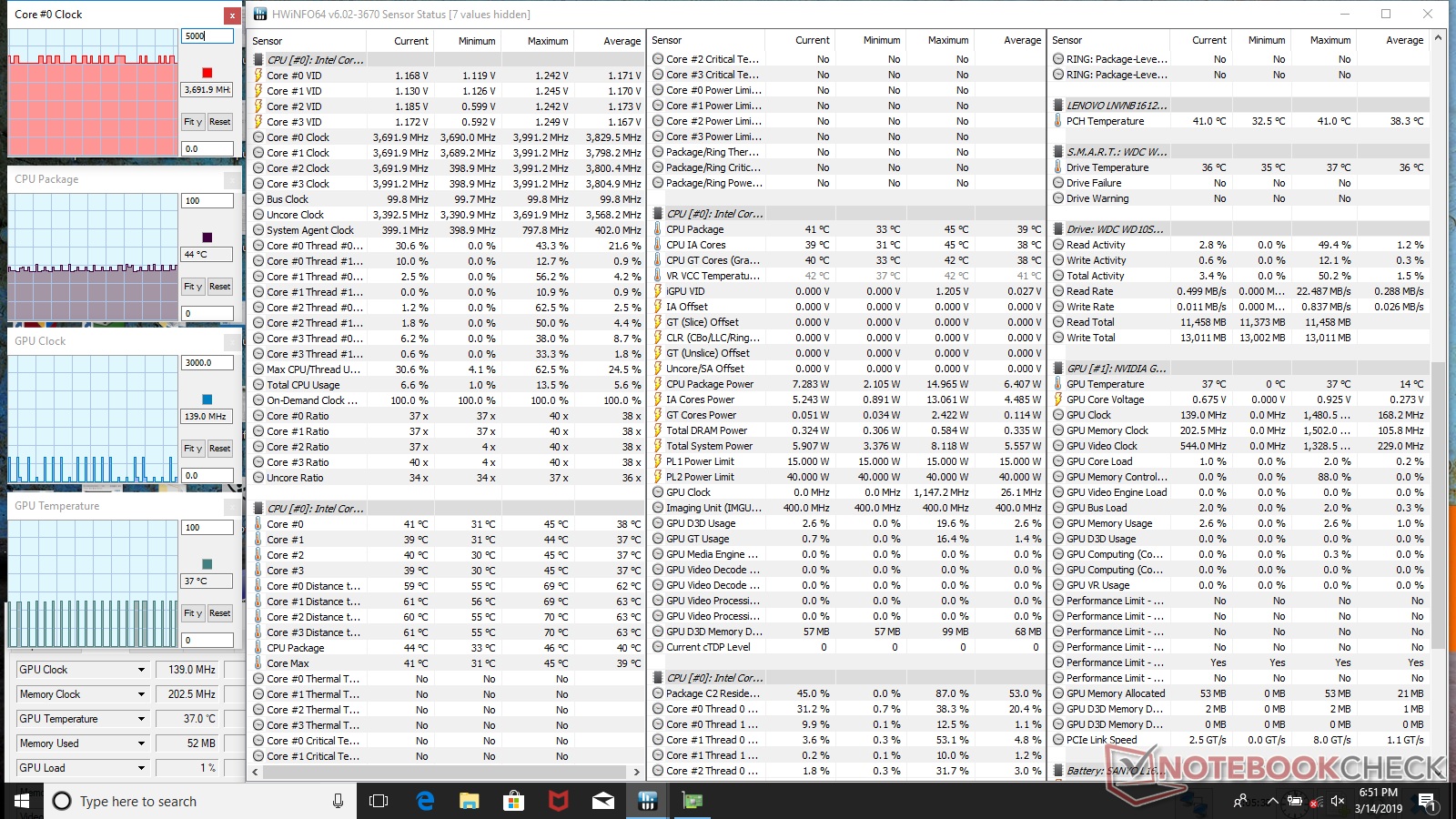This screenshot has width=1456, height=819.
Task: Click the lightning icon of Core #0 VID row
Action: (258, 76)
